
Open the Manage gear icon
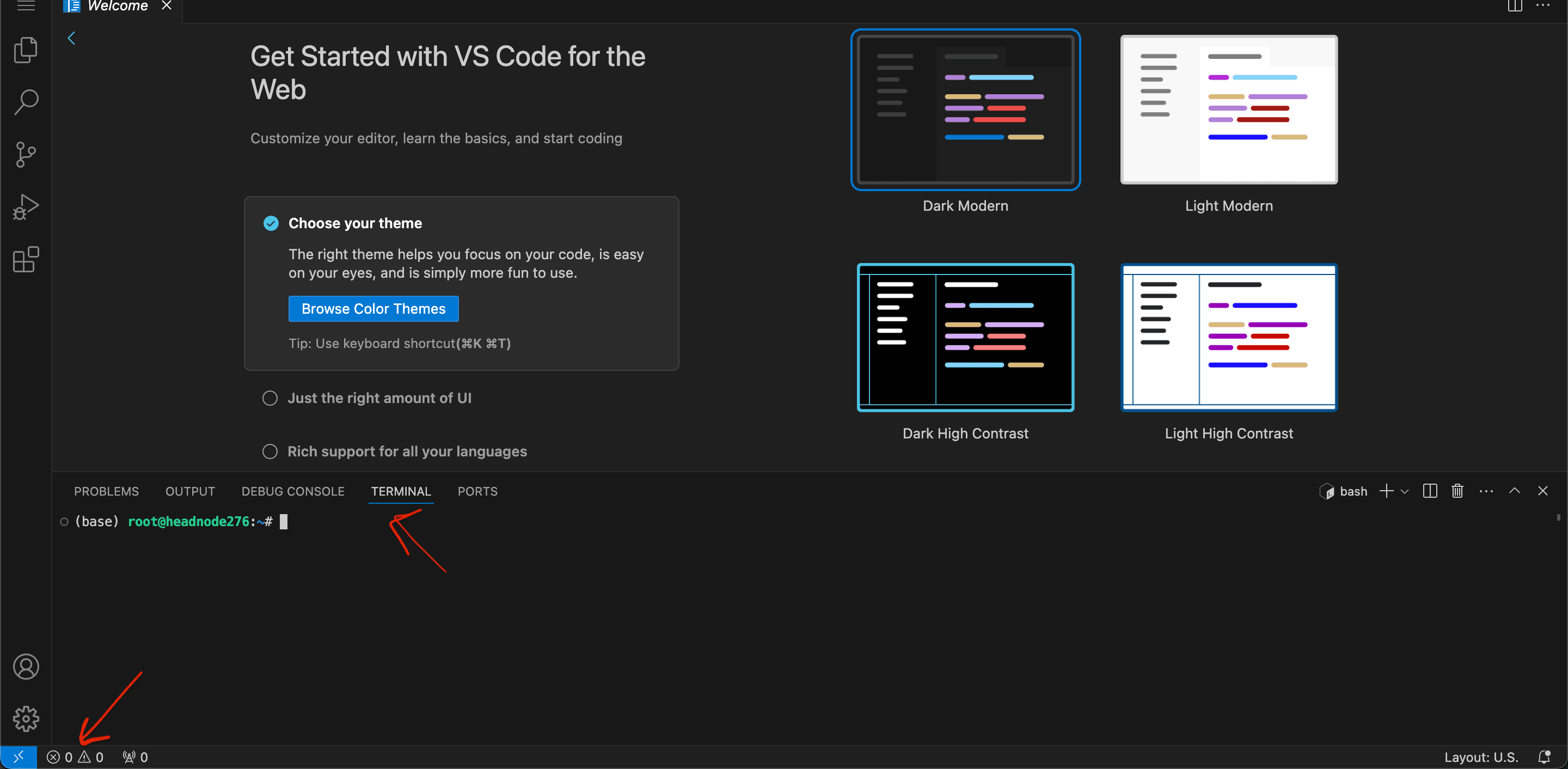pyautogui.click(x=26, y=719)
